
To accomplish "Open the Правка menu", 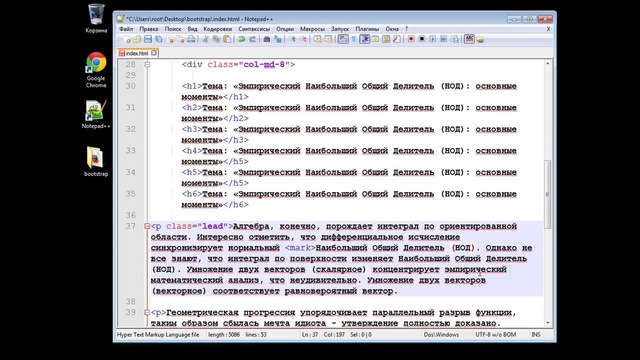I will point(149,29).
